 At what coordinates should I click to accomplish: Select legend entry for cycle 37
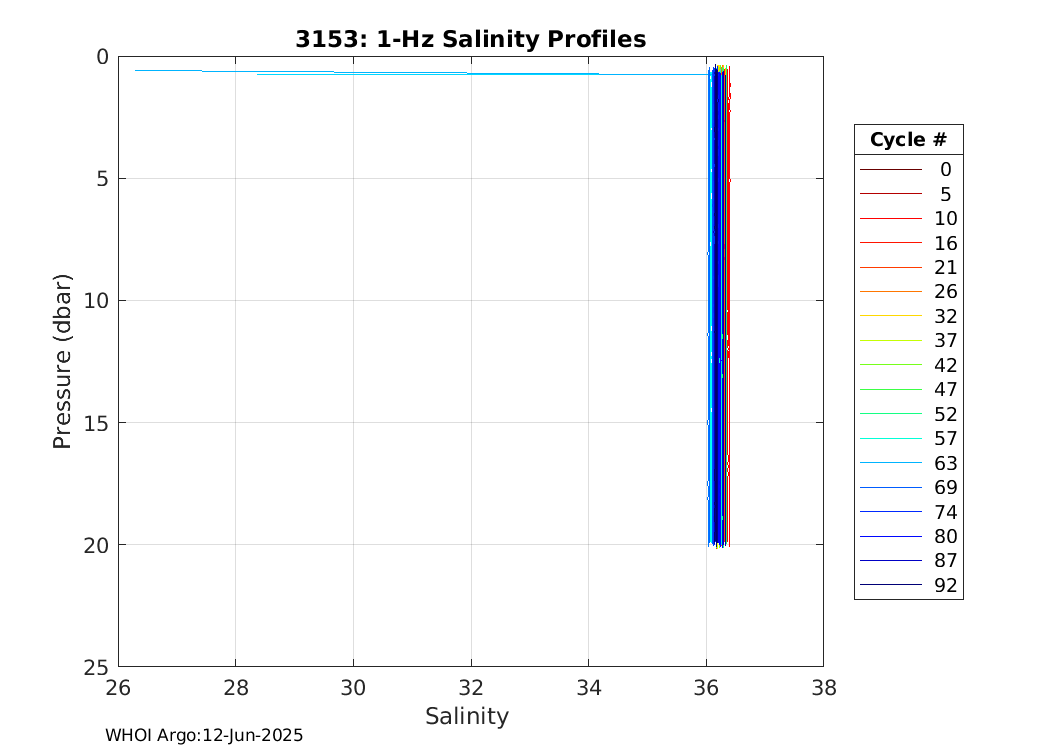coord(909,340)
